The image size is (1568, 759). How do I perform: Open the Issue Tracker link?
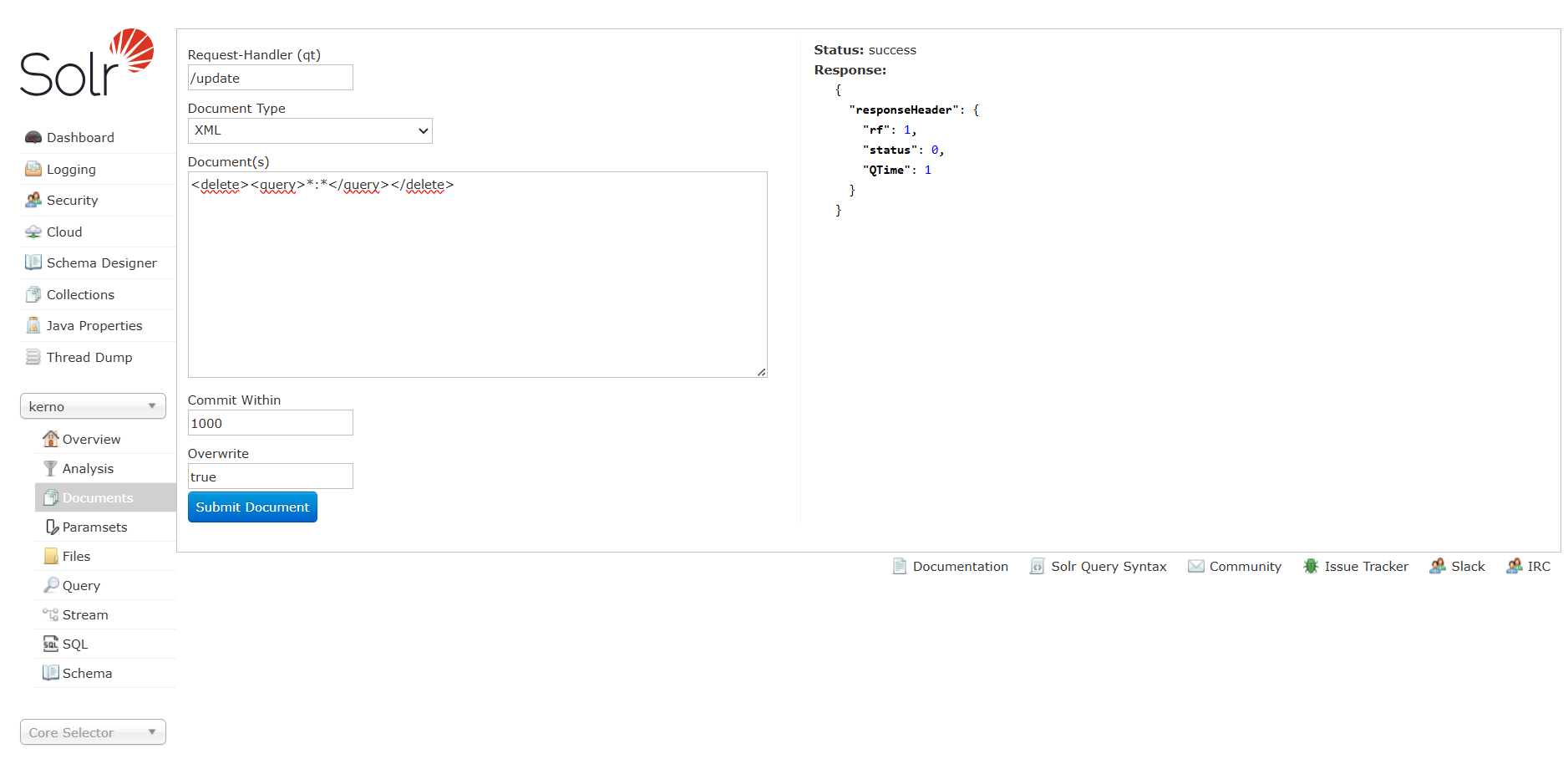[x=1367, y=566]
